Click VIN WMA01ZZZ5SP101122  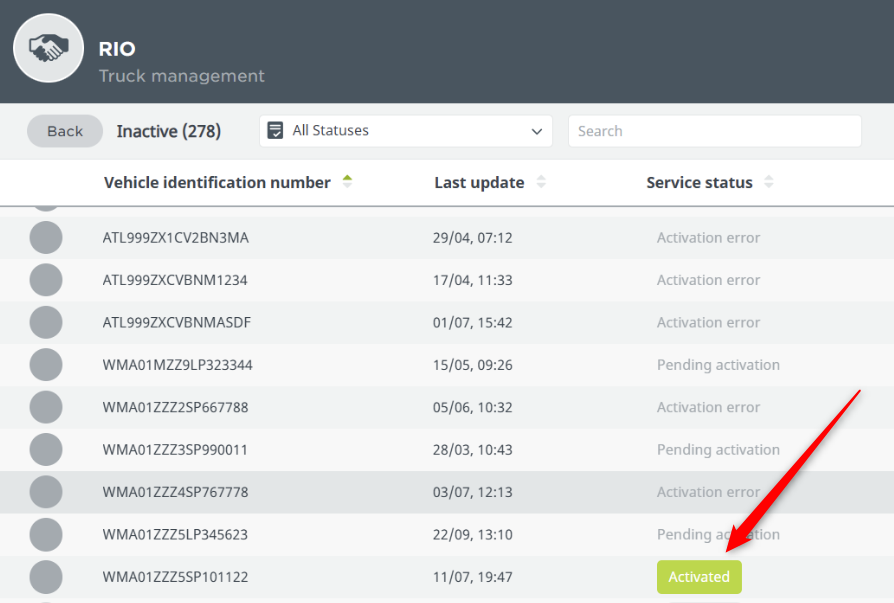(x=176, y=577)
